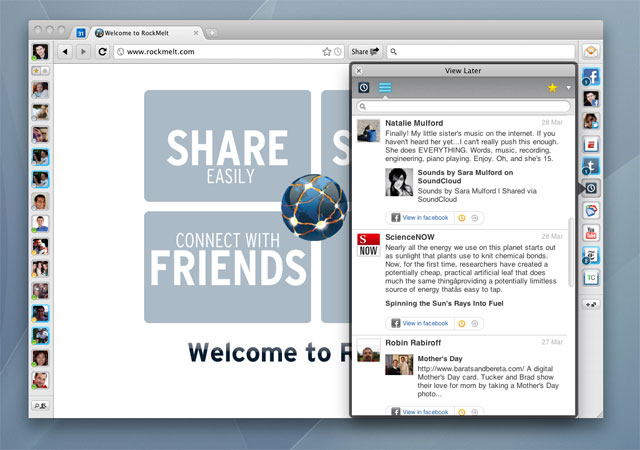View Natalie Mulford's post in Facebook
This screenshot has height=450, width=640.
tap(420, 218)
